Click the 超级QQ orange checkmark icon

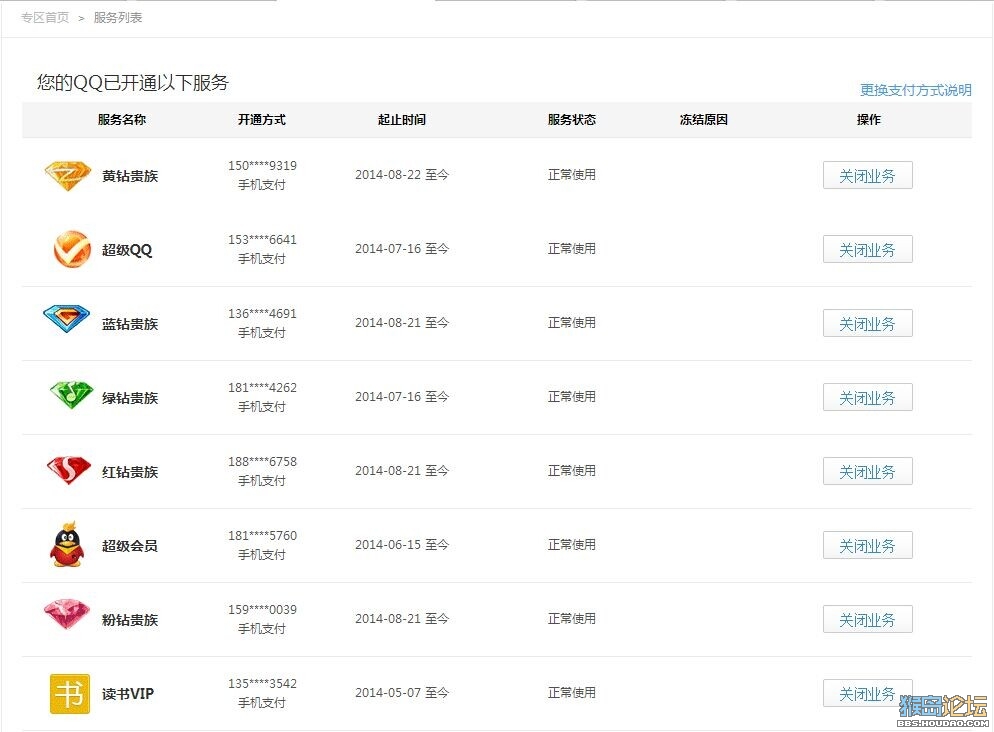(x=72, y=249)
